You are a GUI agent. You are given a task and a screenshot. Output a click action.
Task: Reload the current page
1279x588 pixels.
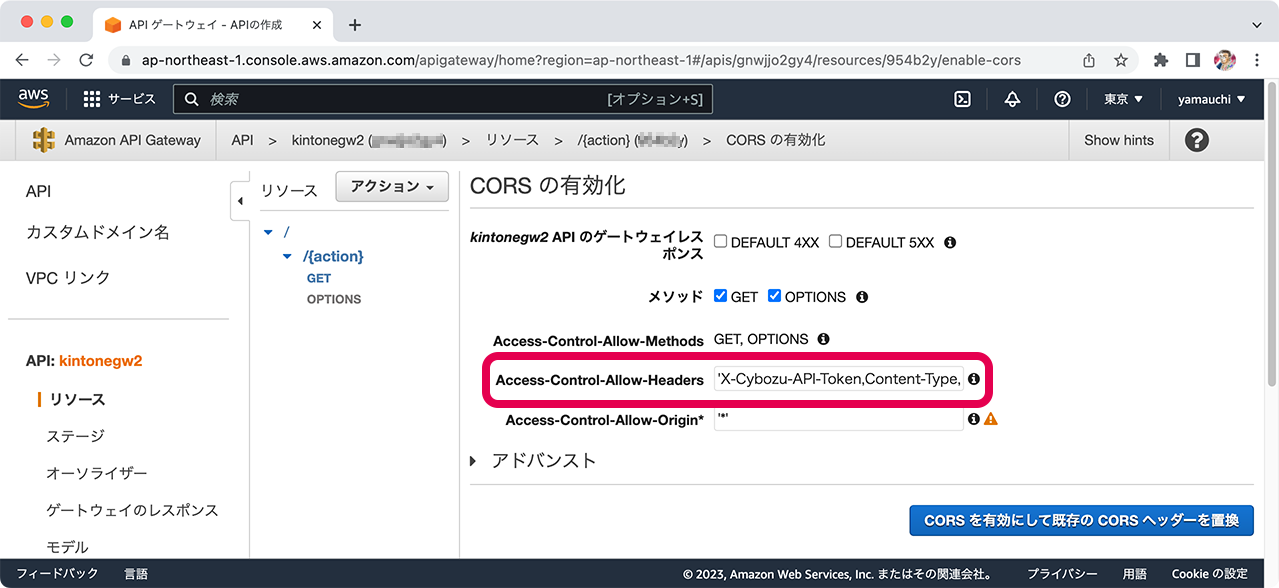(87, 60)
